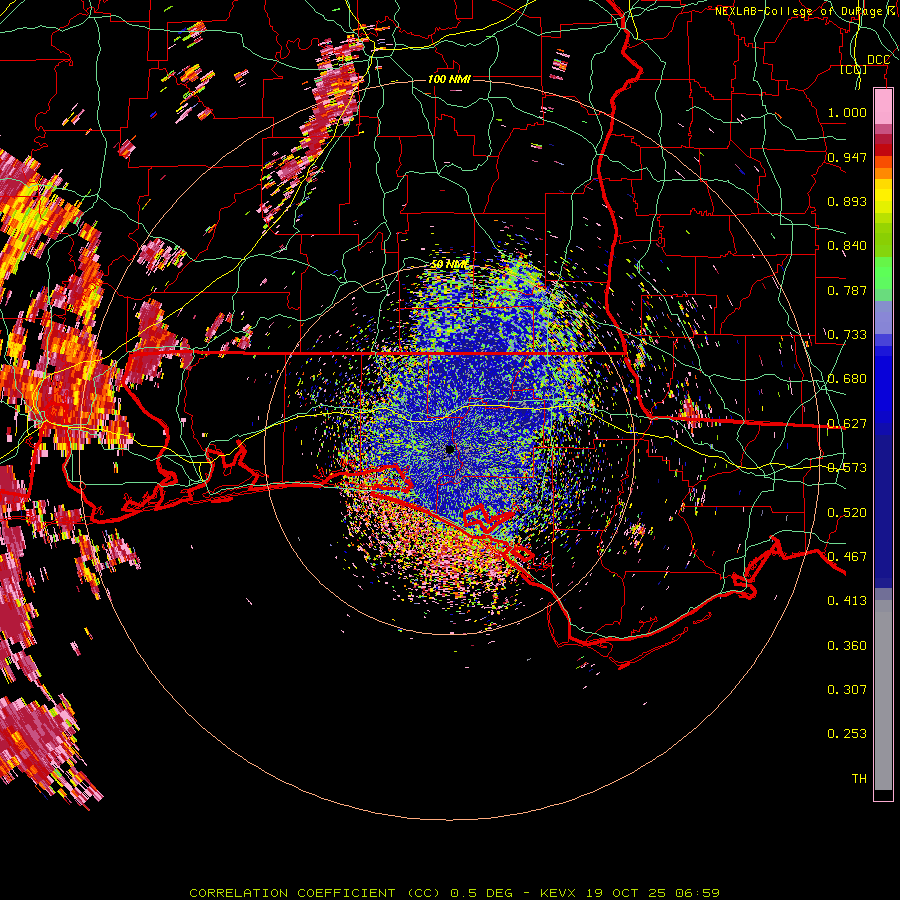Image resolution: width=900 pixels, height=900 pixels.
Task: Select the 0.627 value on the color scale
Action: [847, 424]
